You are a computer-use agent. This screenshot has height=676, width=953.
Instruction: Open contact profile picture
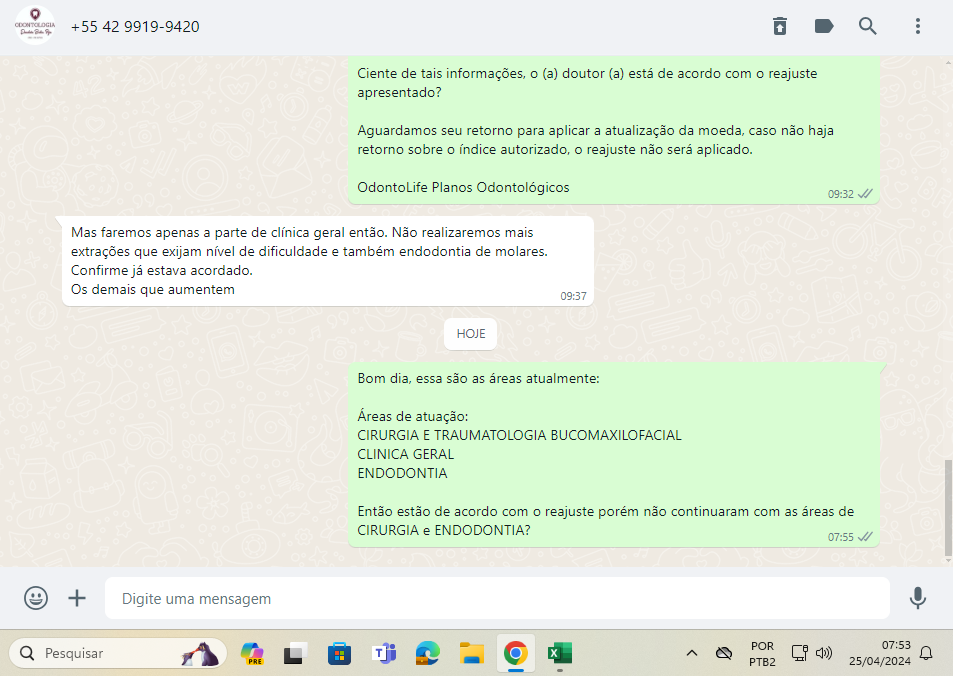(x=35, y=26)
